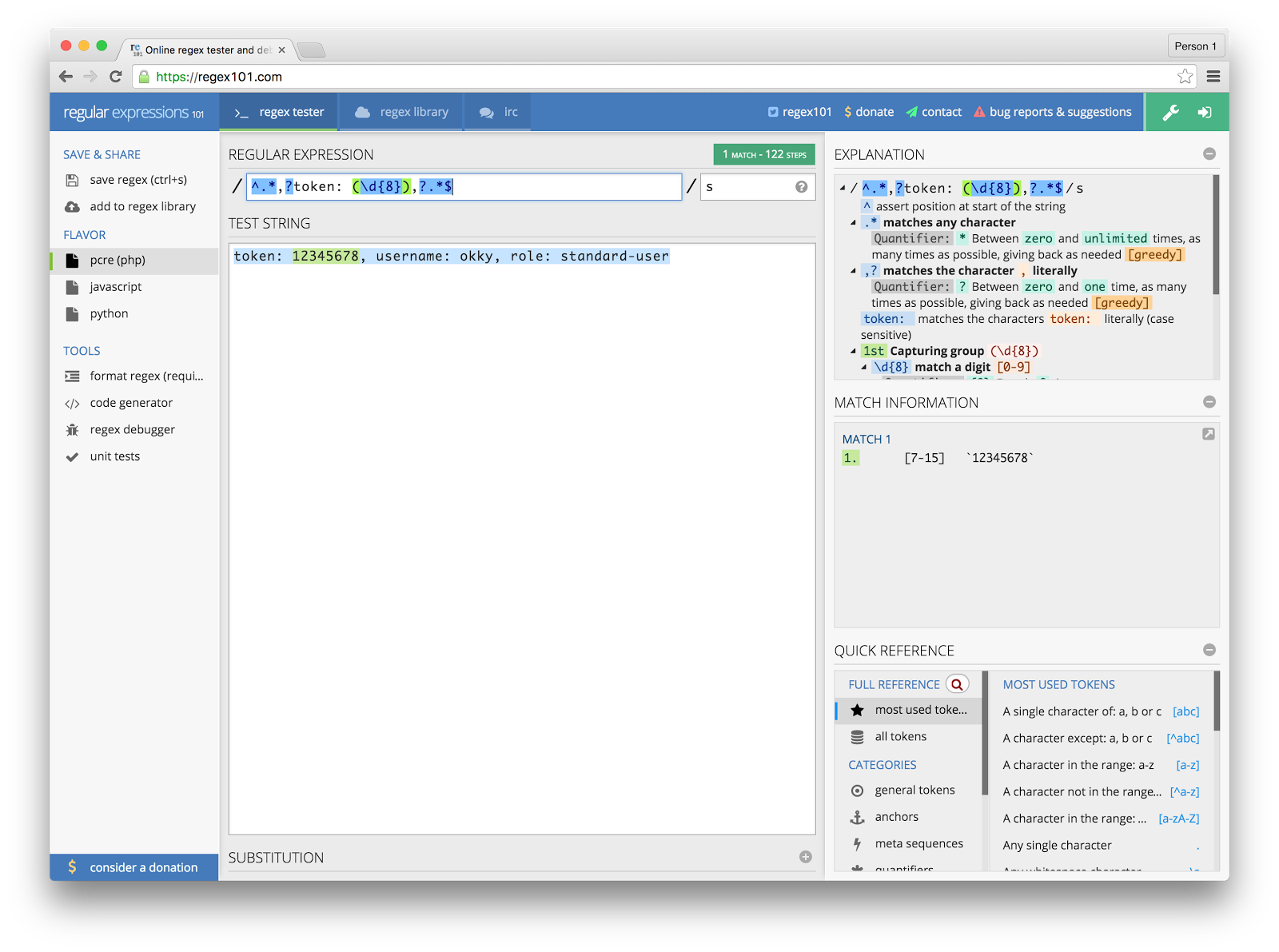Click the code generator brackets icon

pos(72,404)
